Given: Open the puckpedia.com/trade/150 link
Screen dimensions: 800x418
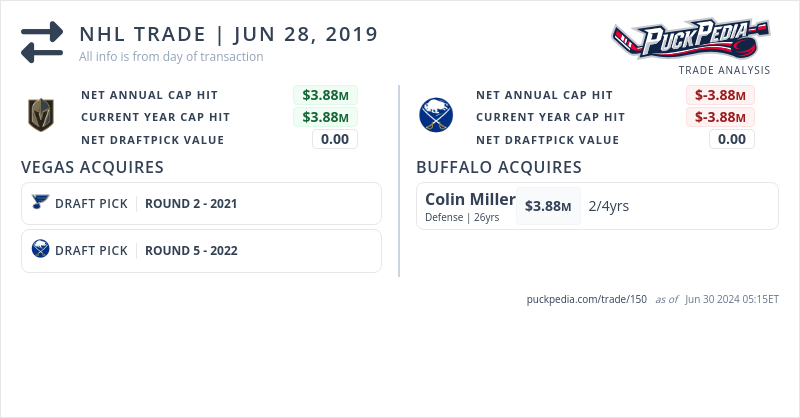Looking at the screenshot, I should tap(587, 299).
